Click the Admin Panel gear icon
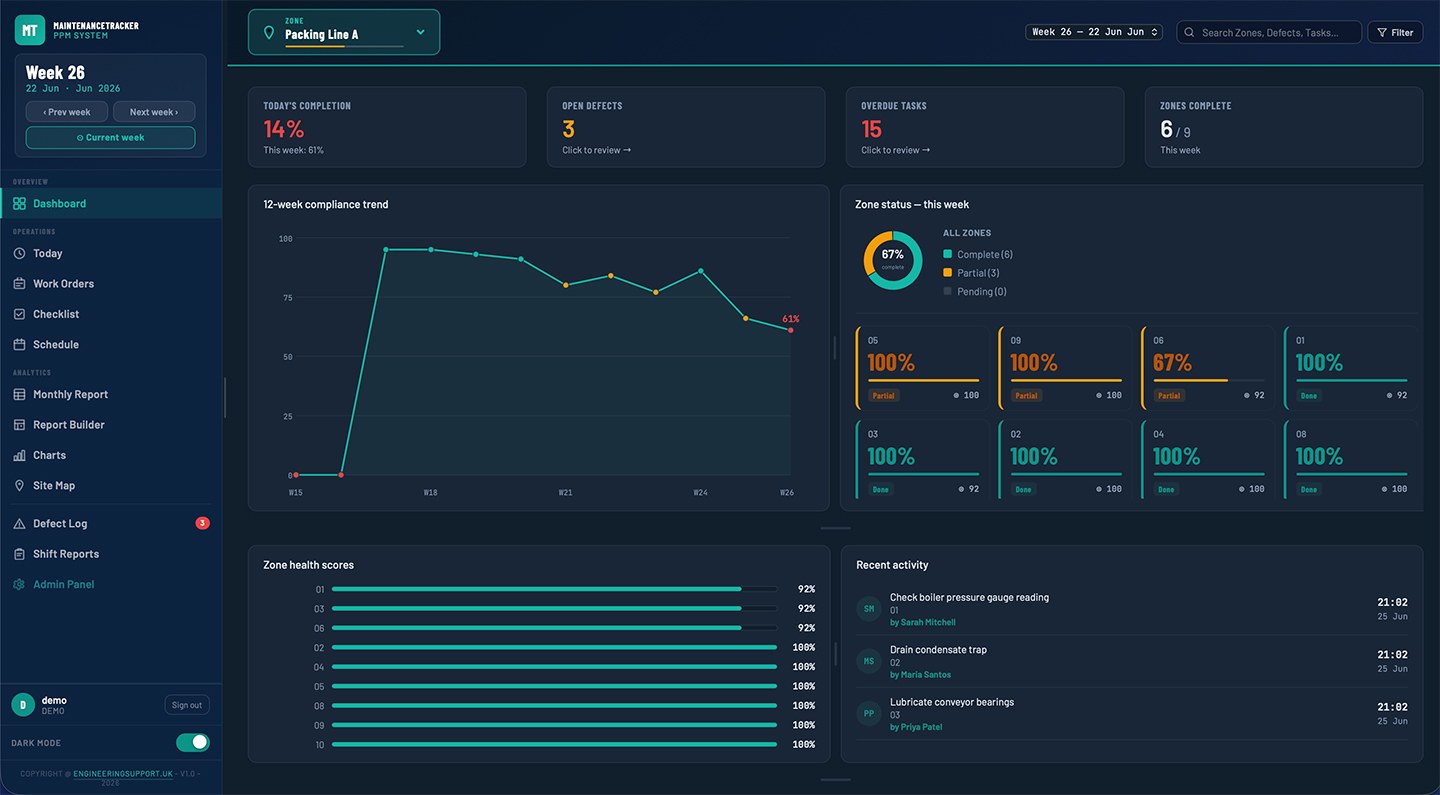The image size is (1440, 795). pyautogui.click(x=19, y=585)
